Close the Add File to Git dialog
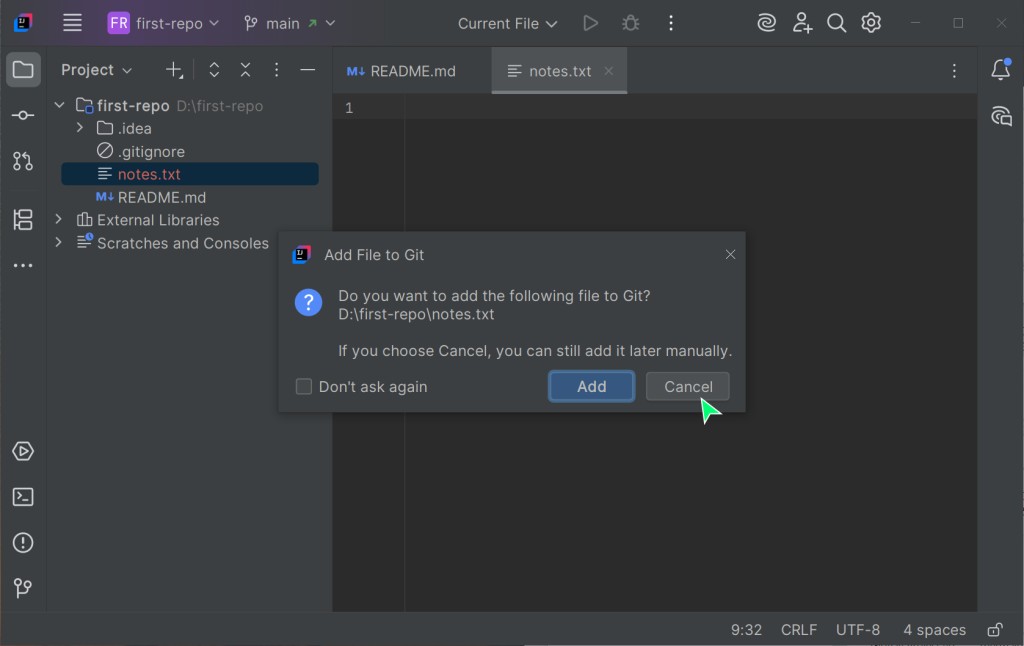1024x646 pixels. [730, 255]
